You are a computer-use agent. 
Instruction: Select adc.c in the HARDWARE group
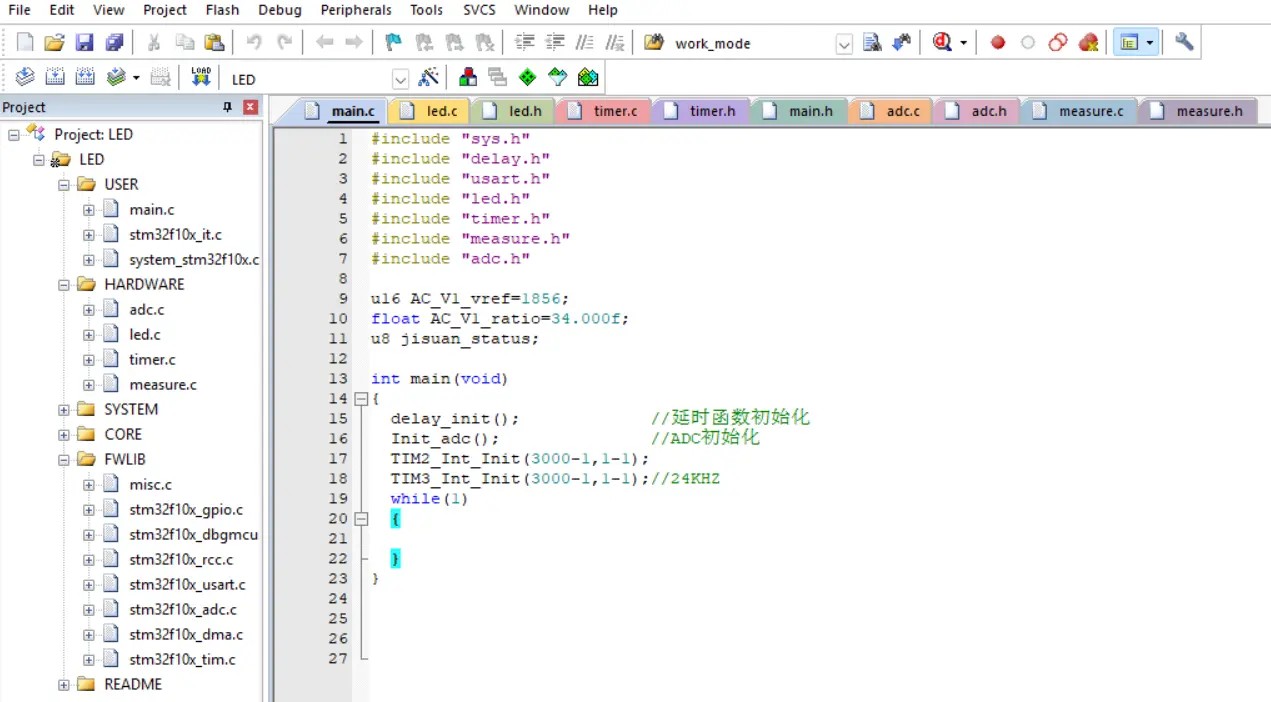click(x=146, y=310)
